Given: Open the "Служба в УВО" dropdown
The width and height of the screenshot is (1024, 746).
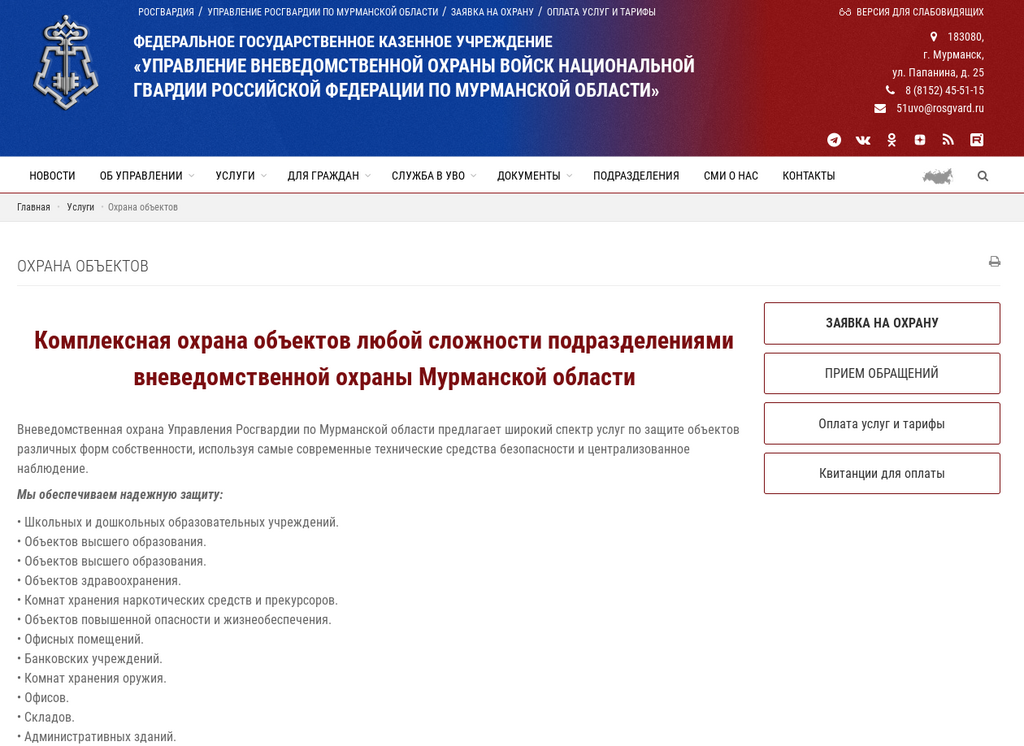Looking at the screenshot, I should (433, 176).
